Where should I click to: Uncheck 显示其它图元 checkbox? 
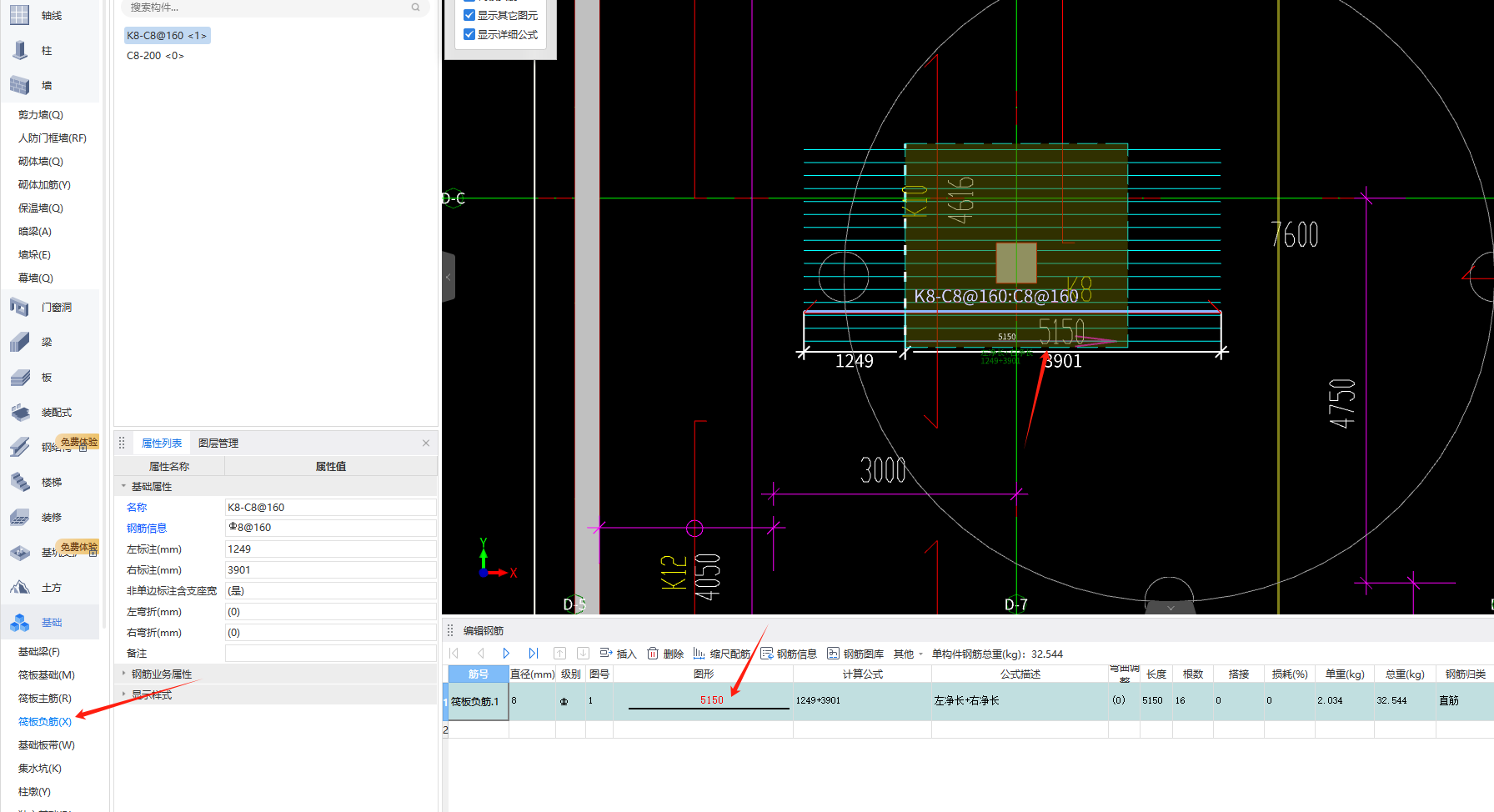[x=469, y=16]
